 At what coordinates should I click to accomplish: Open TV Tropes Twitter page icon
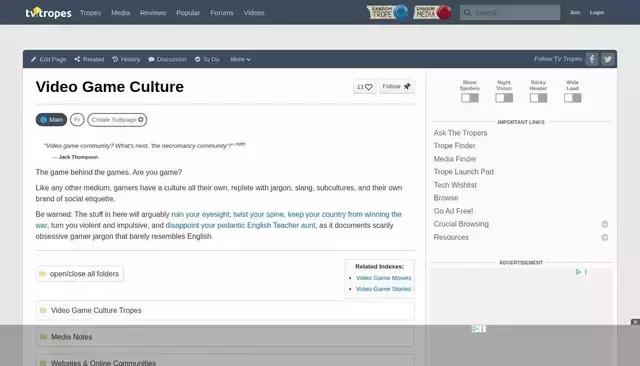(608, 59)
